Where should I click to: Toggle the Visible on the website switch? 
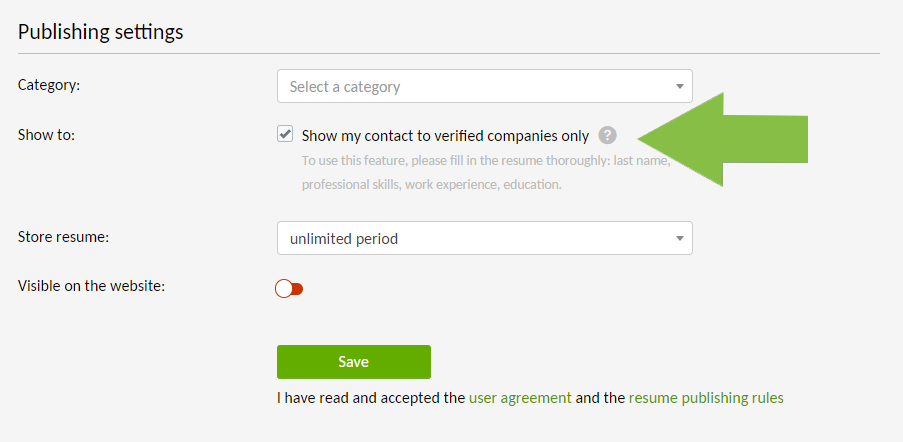coord(289,288)
